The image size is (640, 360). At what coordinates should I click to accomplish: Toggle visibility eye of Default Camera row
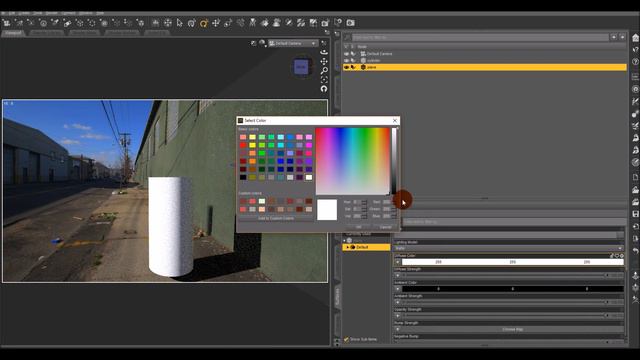(347, 53)
